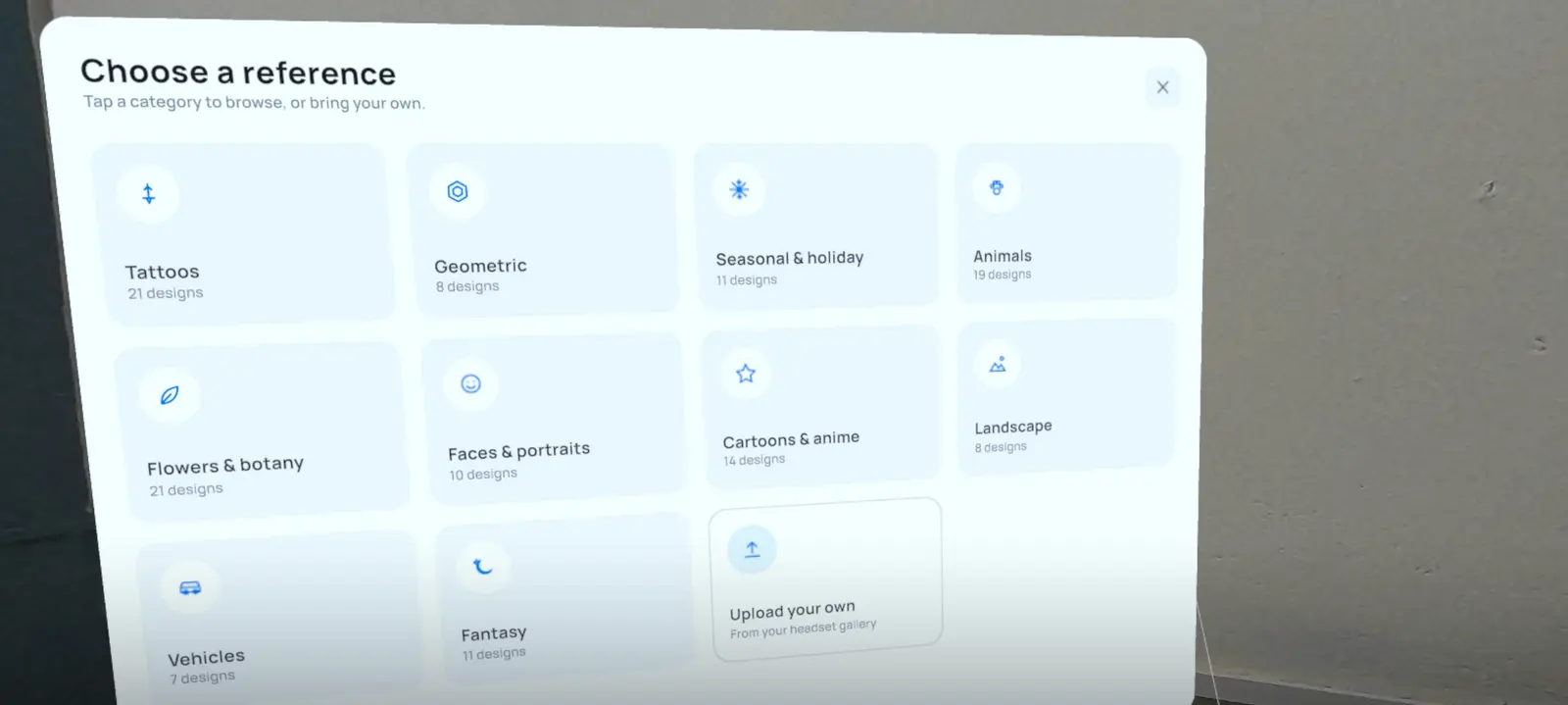Click '7 designs' under Vehicles

click(203, 678)
